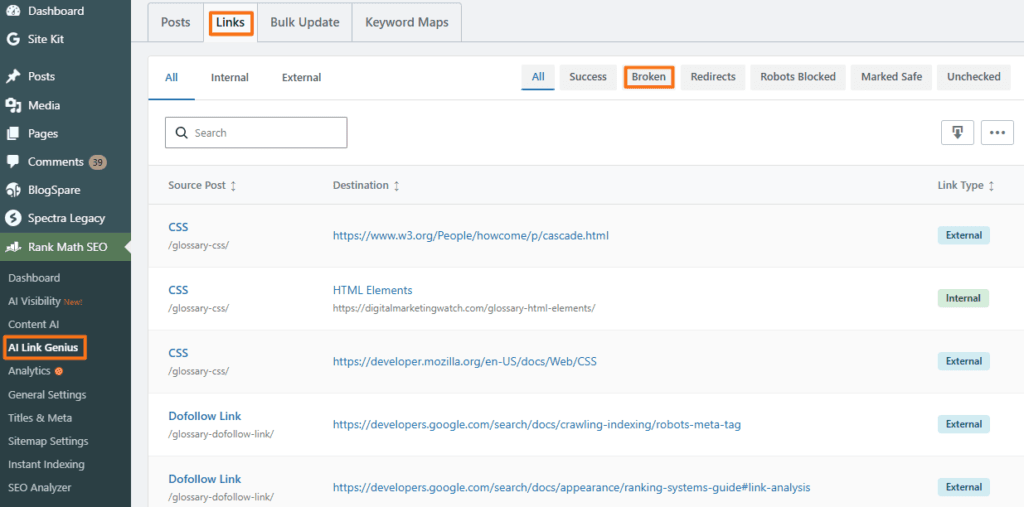Filter links by Redirects status
The image size is (1024, 507).
click(x=712, y=76)
